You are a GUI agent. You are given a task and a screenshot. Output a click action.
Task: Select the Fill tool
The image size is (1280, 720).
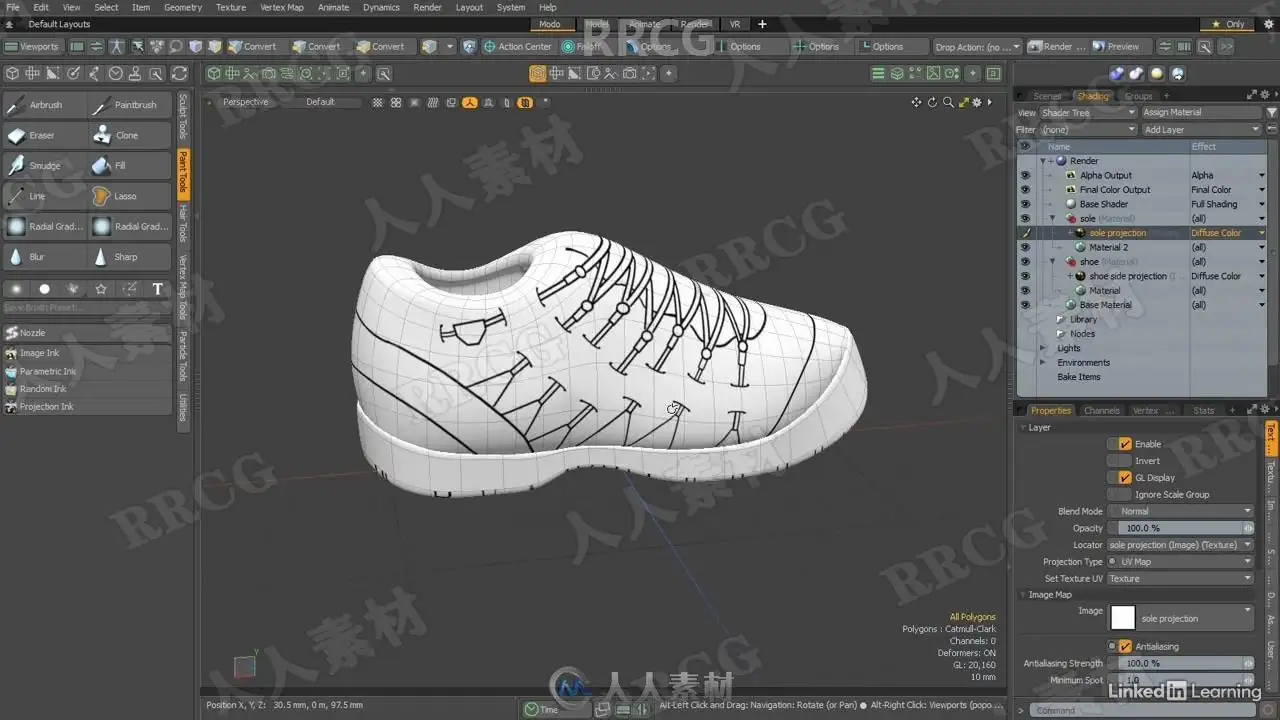point(130,166)
